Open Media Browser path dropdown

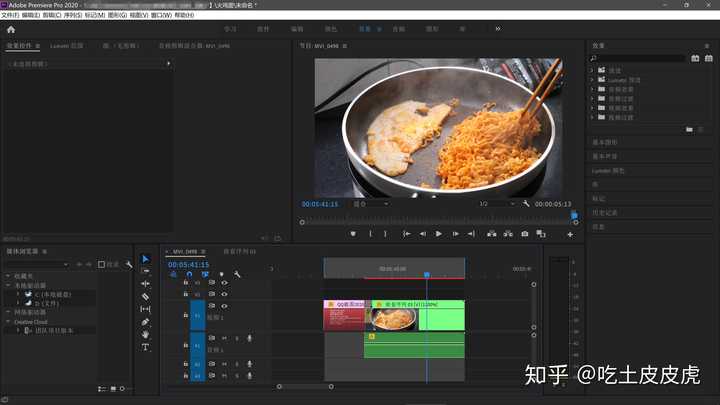[x=37, y=264]
